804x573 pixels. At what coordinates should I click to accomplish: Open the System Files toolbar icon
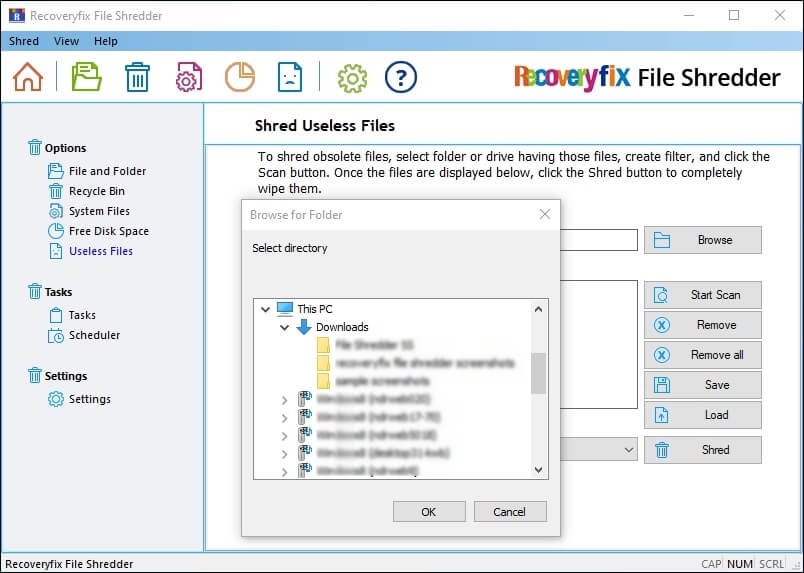189,77
